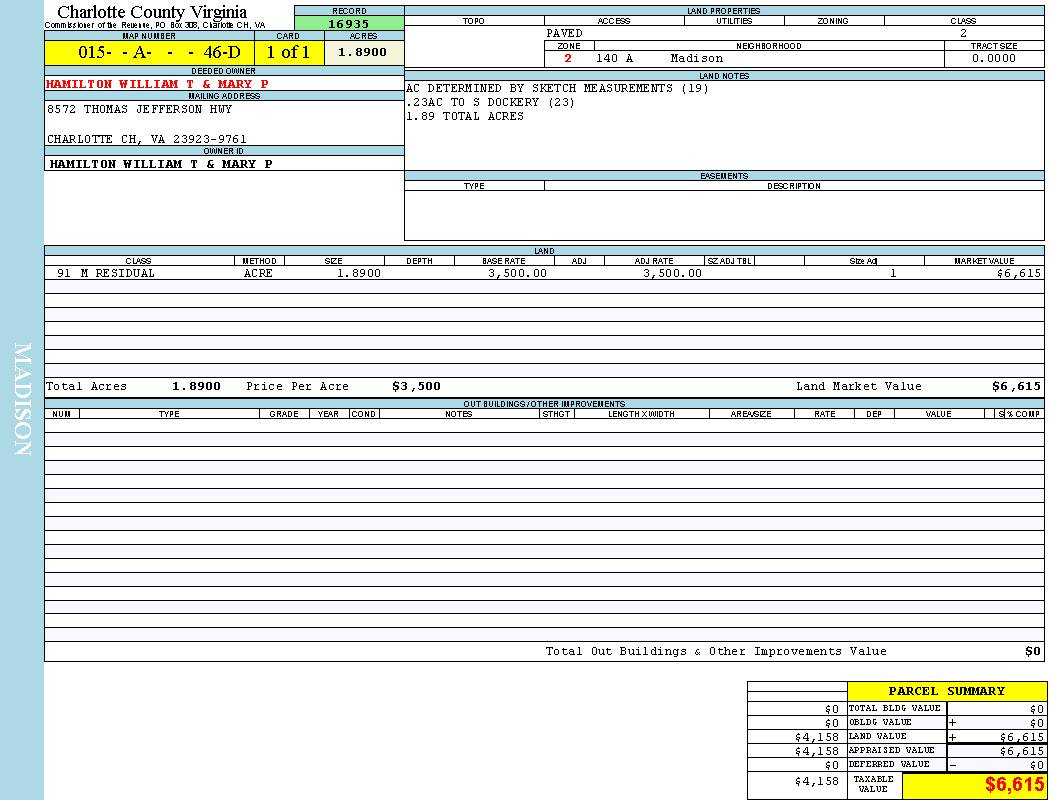
Task: Click the Owner ID name field
Action: coord(161,163)
